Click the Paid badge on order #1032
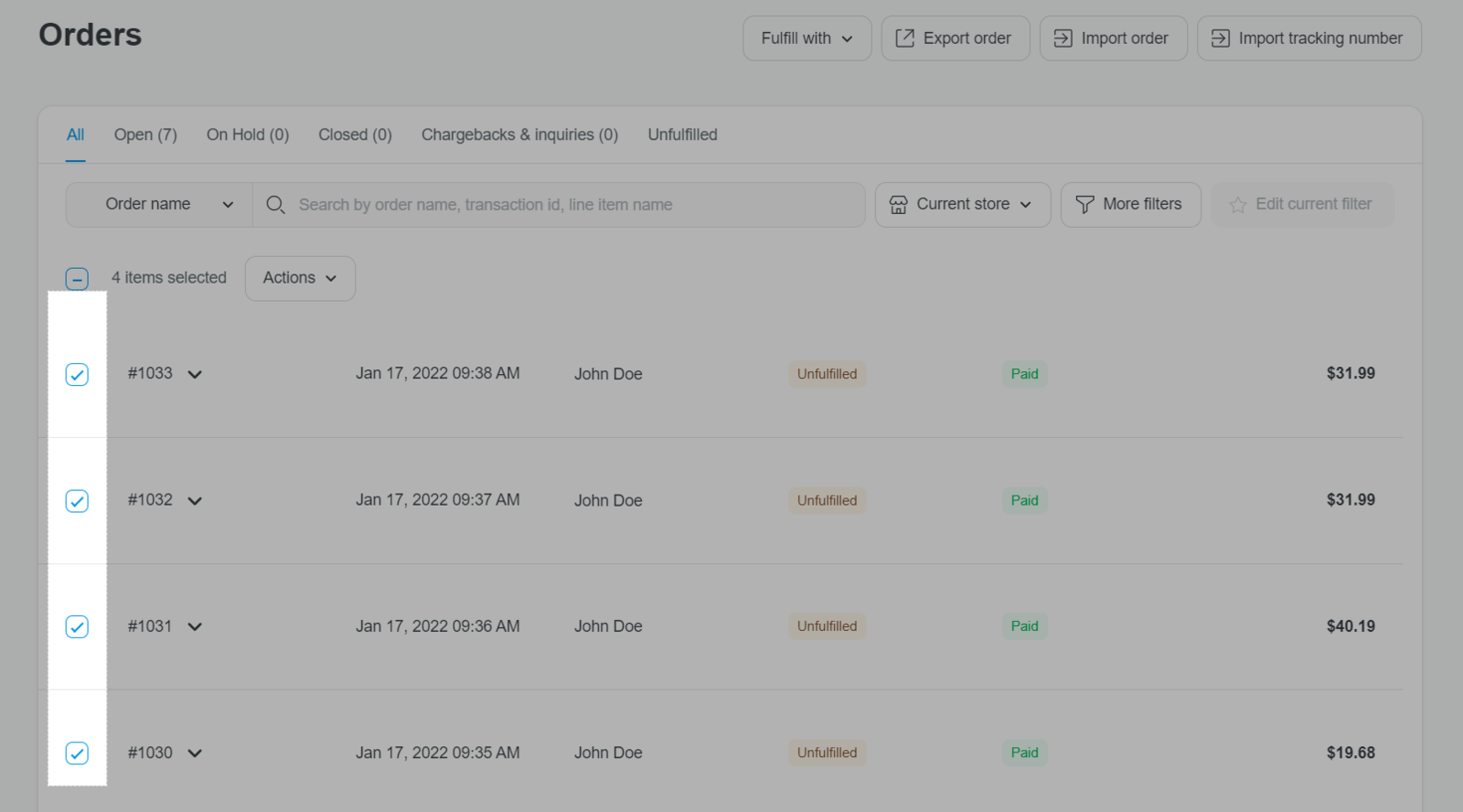The width and height of the screenshot is (1463, 812). point(1025,500)
